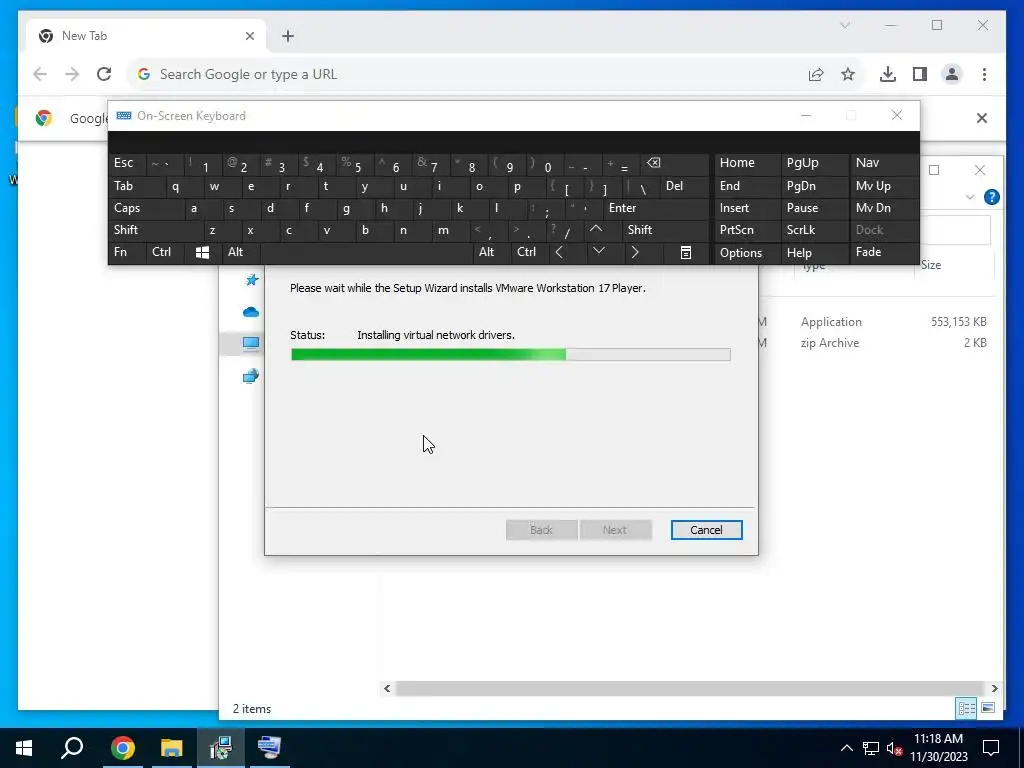Click Help key on On-Screen Keyboard
The width and height of the screenshot is (1024, 768).
click(814, 253)
